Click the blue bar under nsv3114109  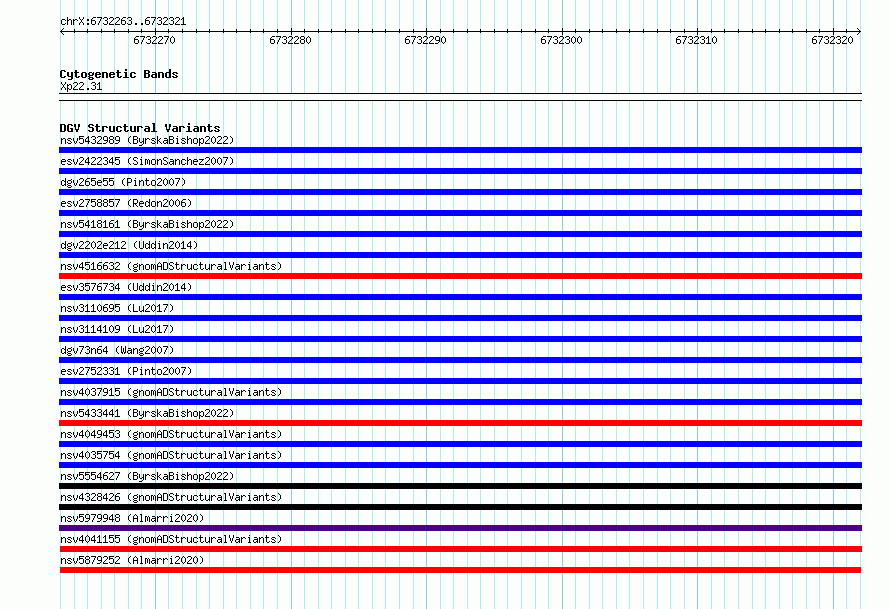point(460,339)
